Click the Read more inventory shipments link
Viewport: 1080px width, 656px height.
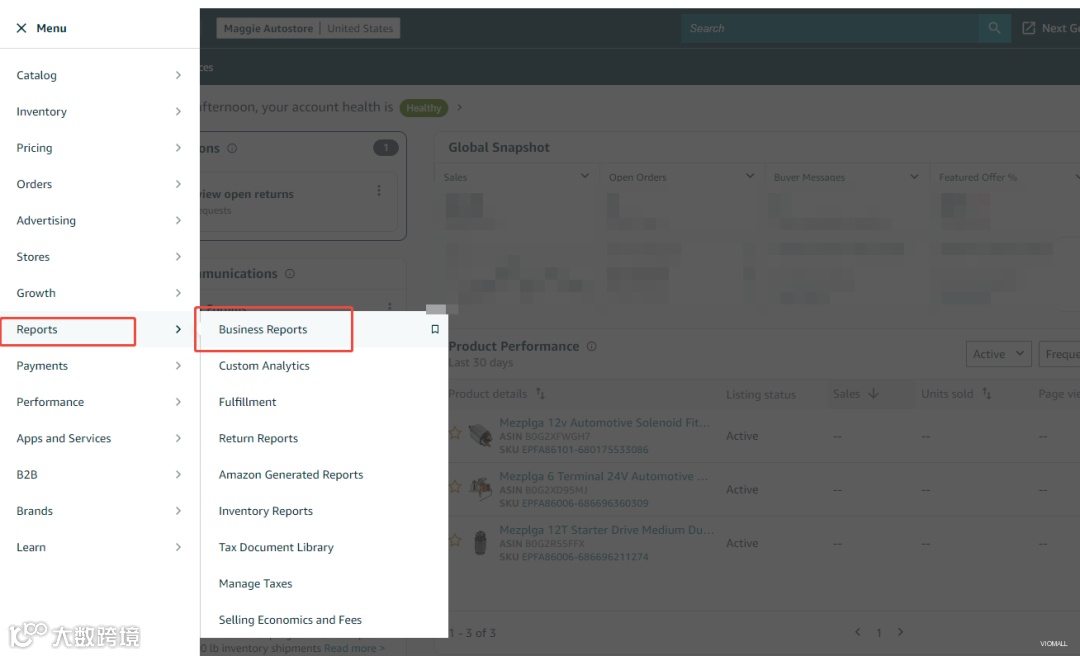[354, 648]
